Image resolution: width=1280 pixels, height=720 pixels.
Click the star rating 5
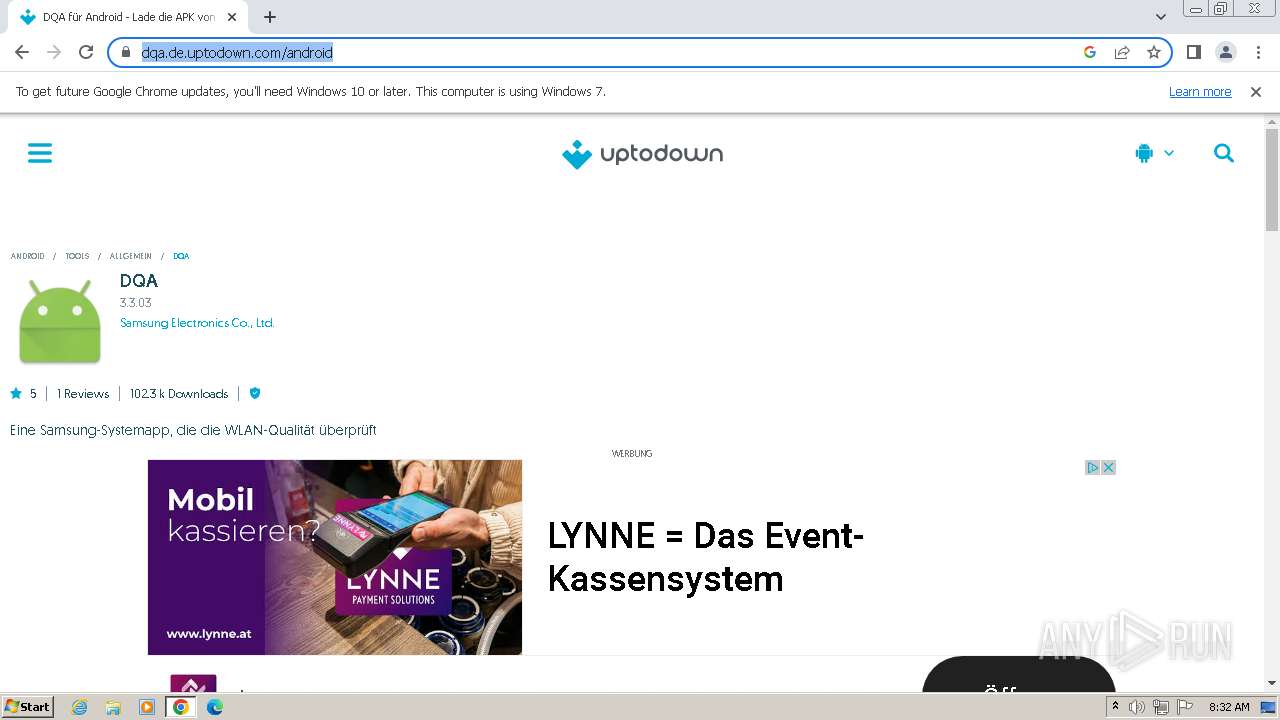(x=23, y=394)
